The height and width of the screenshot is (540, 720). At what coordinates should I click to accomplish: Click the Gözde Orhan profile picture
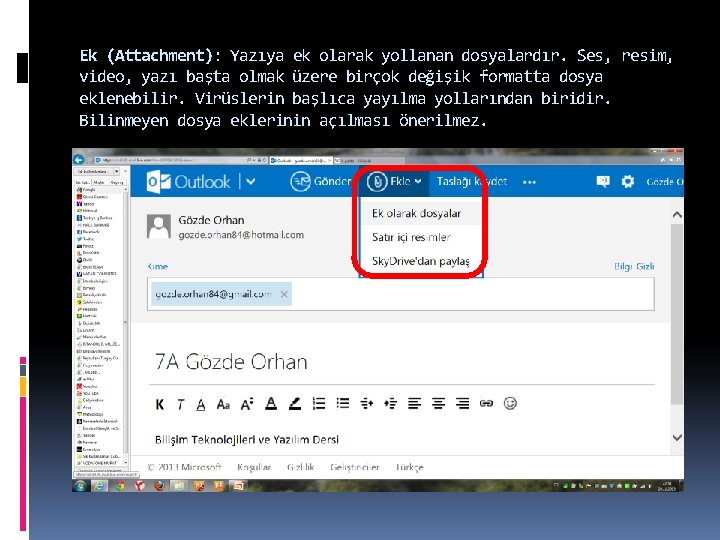pyautogui.click(x=159, y=226)
